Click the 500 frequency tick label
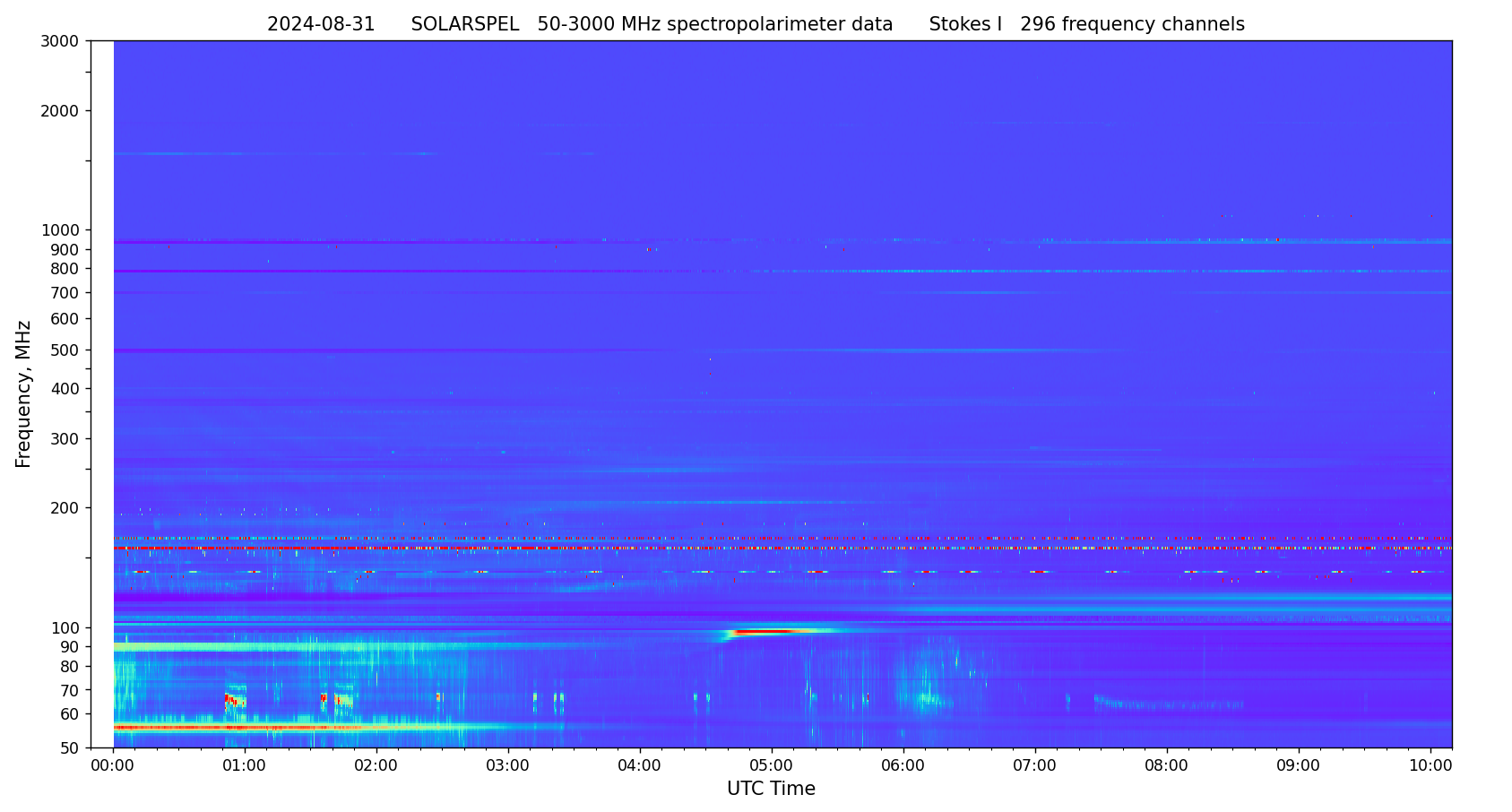1512x812 pixels. pyautogui.click(x=65, y=350)
